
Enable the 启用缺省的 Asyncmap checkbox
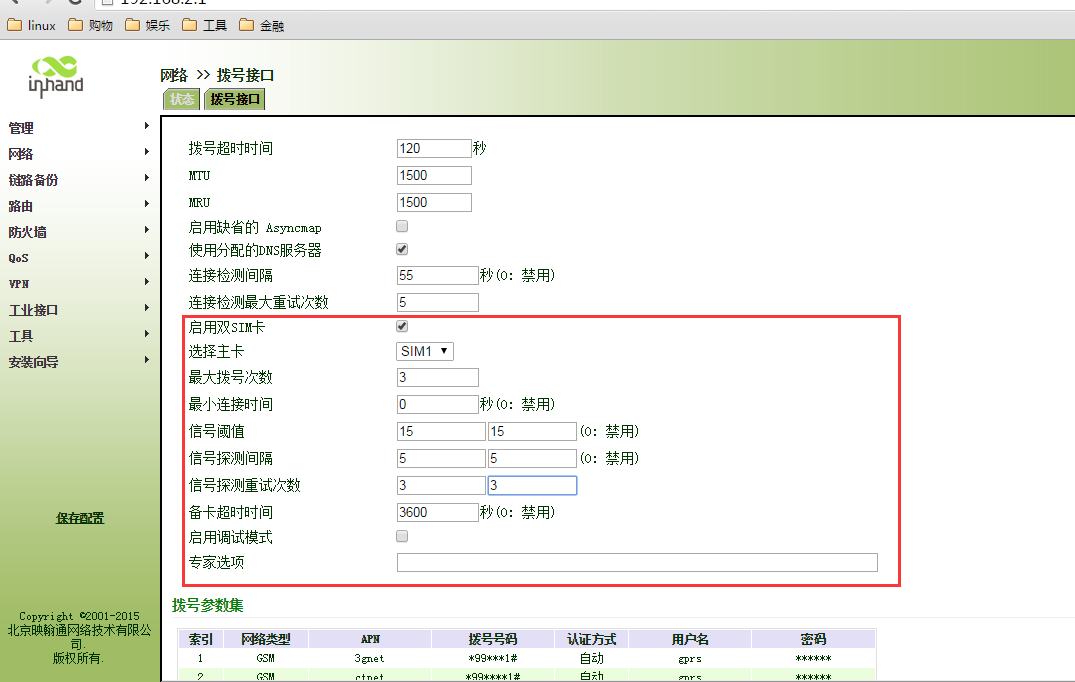click(402, 227)
